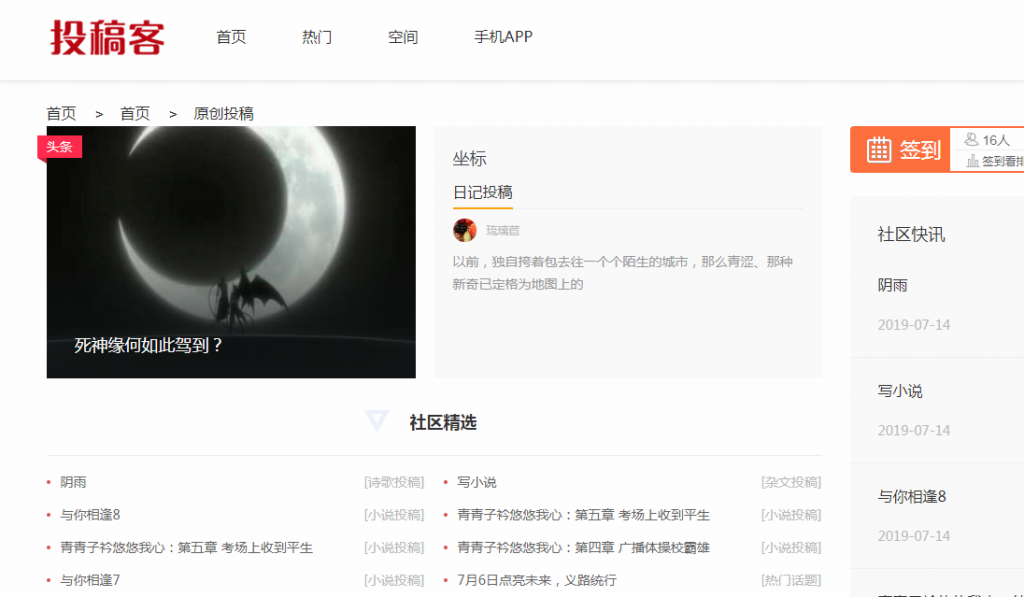
Task: Open the headline moon image thumbnail
Action: 231,252
